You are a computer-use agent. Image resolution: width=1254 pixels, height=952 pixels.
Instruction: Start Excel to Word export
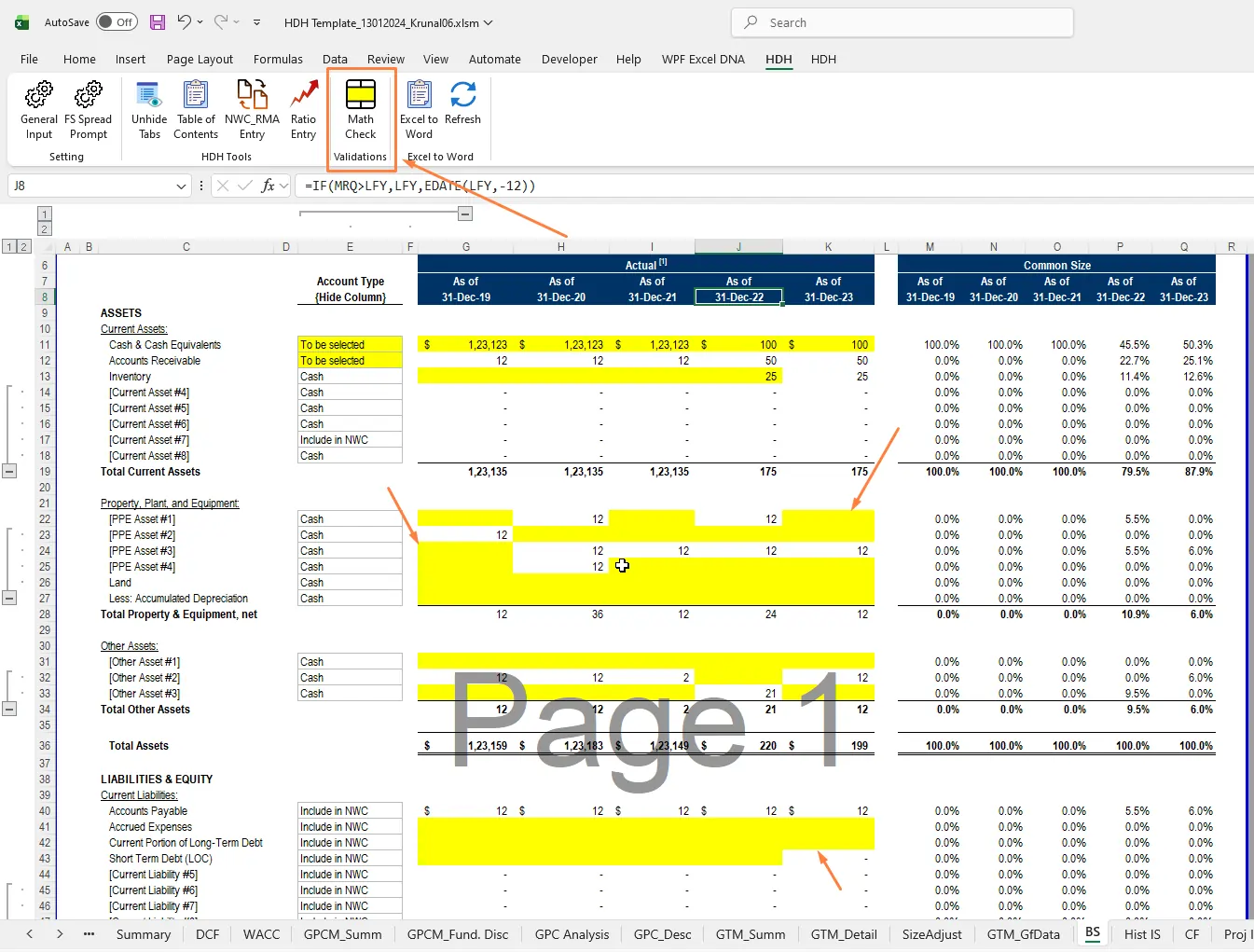419,110
